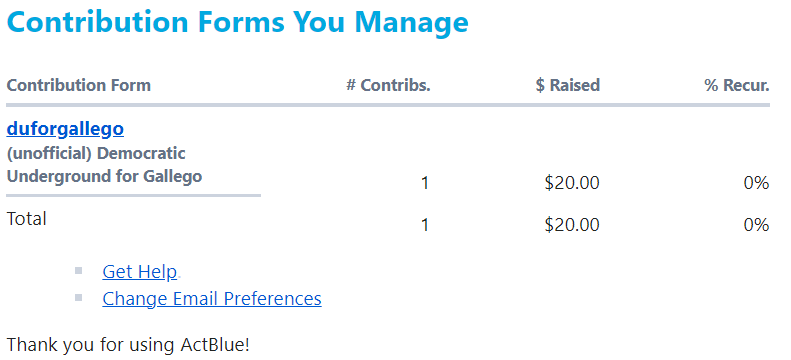Viewport: 791px width, 360px height.
Task: Click the $20.00 raised in duforgallego row
Action: point(572,183)
